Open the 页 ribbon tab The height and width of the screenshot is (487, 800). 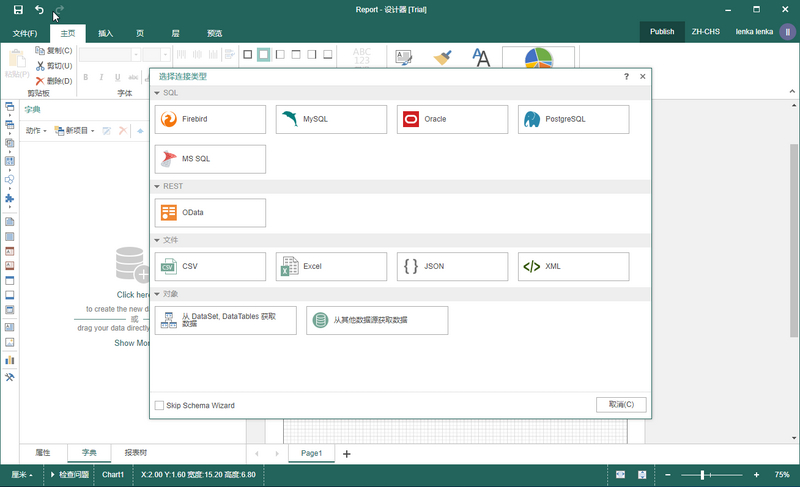(140, 34)
